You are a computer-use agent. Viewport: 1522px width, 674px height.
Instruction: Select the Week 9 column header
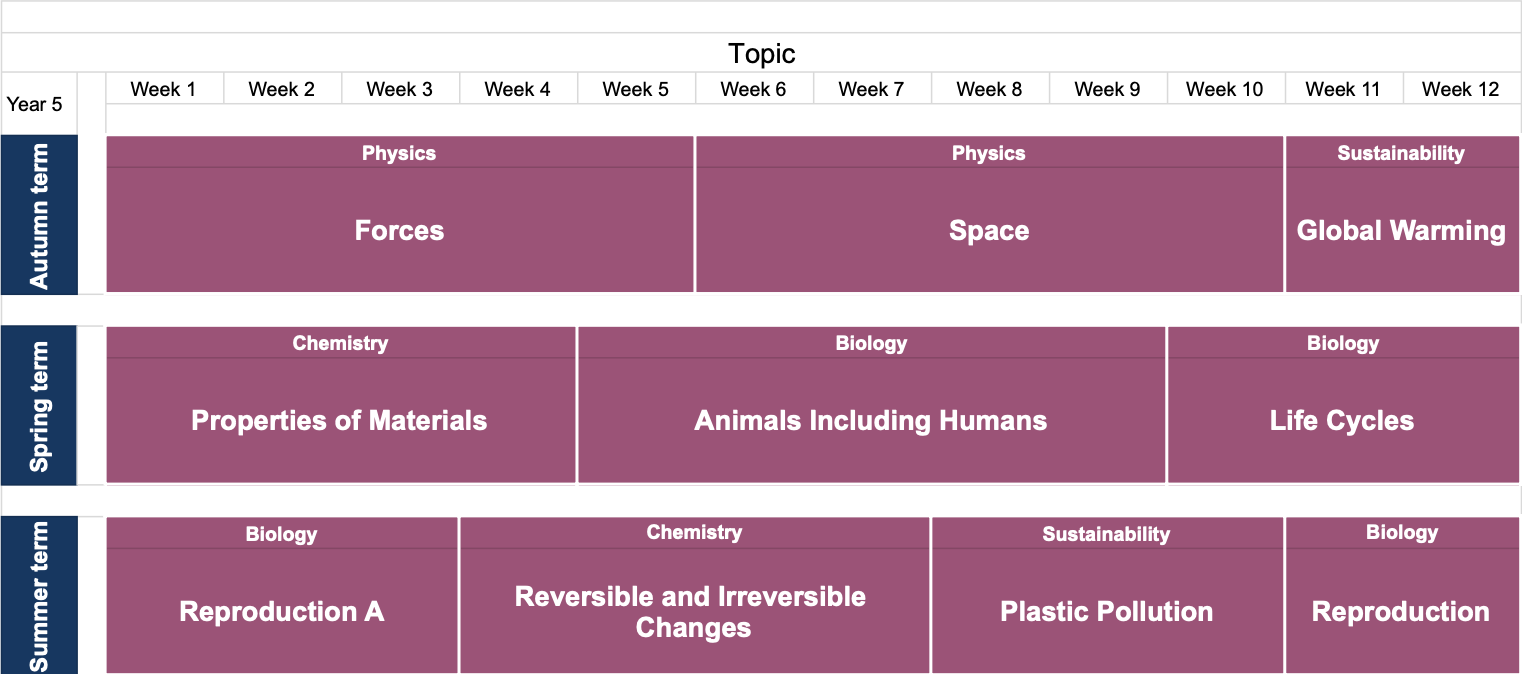[x=1107, y=89]
